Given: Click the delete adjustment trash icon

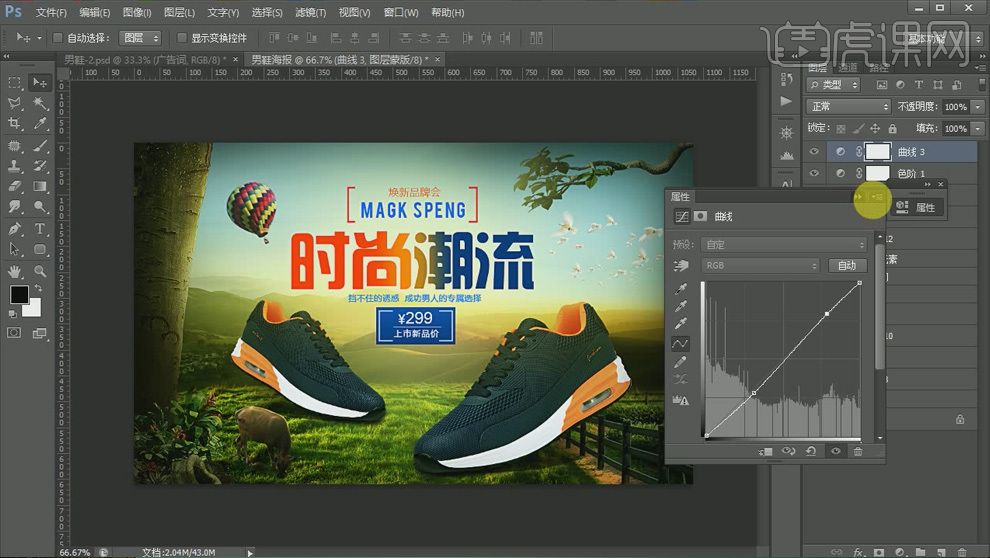Looking at the screenshot, I should [857, 451].
